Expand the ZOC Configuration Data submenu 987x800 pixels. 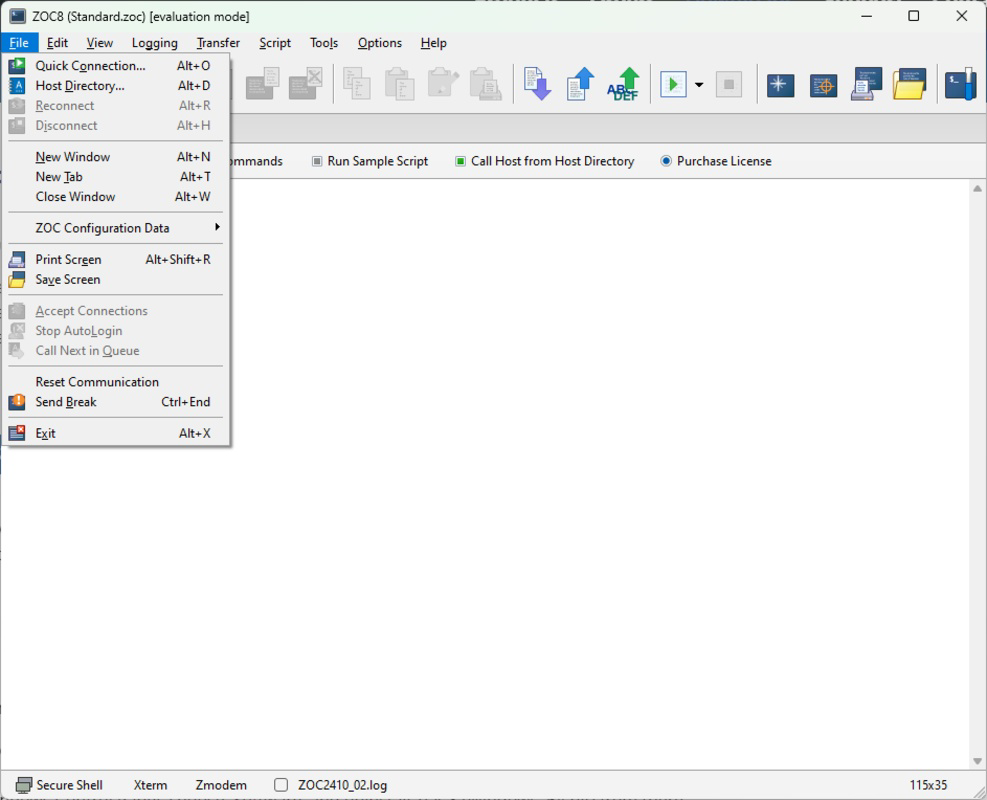(x=116, y=228)
